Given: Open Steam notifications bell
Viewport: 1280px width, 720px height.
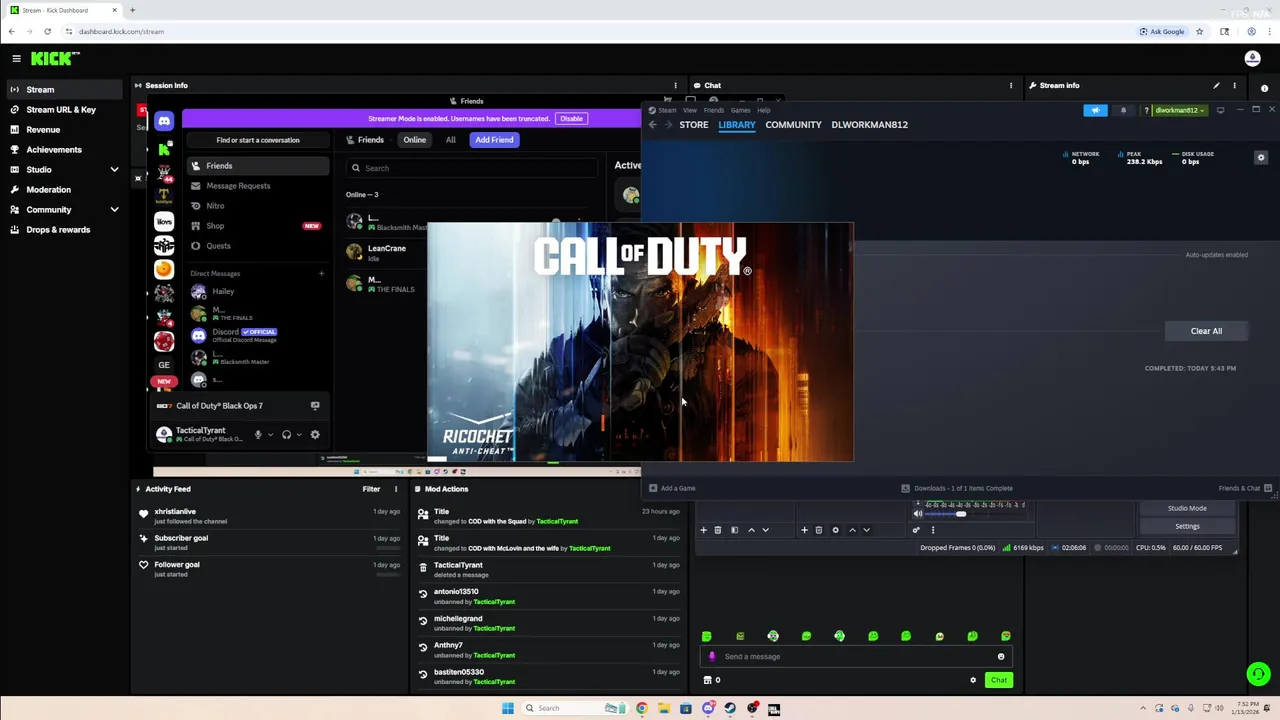Looking at the screenshot, I should [1123, 110].
